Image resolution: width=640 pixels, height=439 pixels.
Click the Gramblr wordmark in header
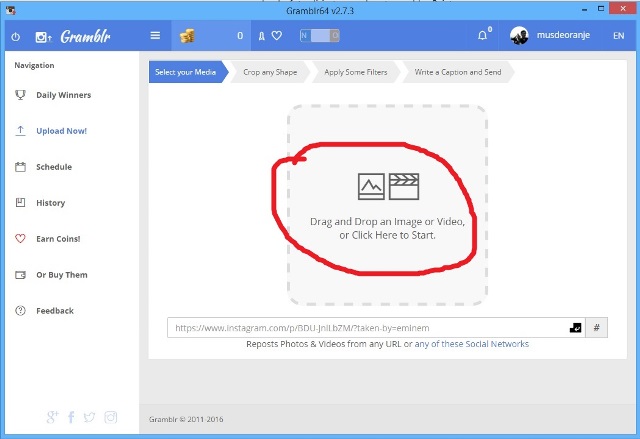[x=86, y=37]
